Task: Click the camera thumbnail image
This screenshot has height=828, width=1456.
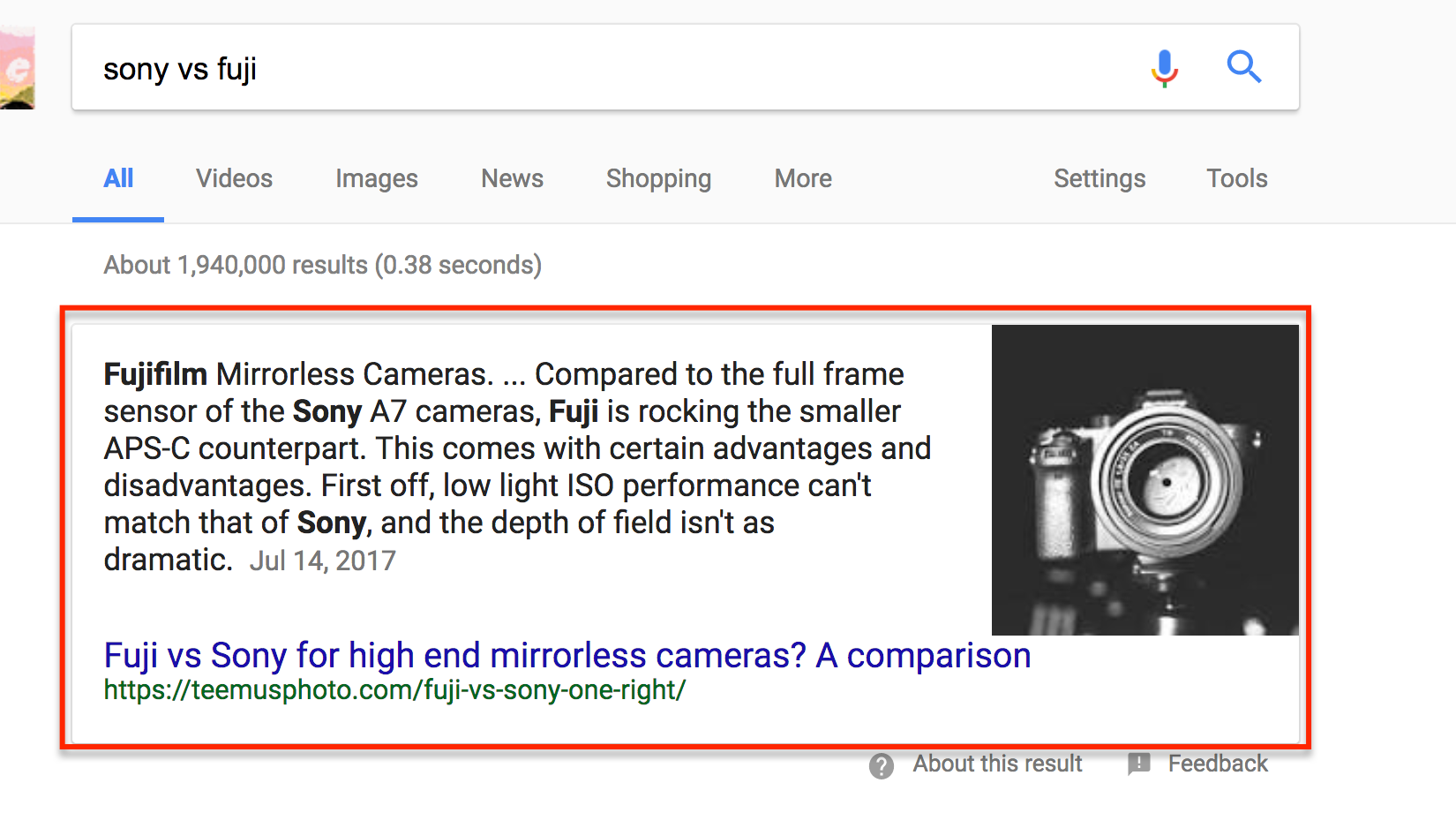Action: pos(1145,480)
